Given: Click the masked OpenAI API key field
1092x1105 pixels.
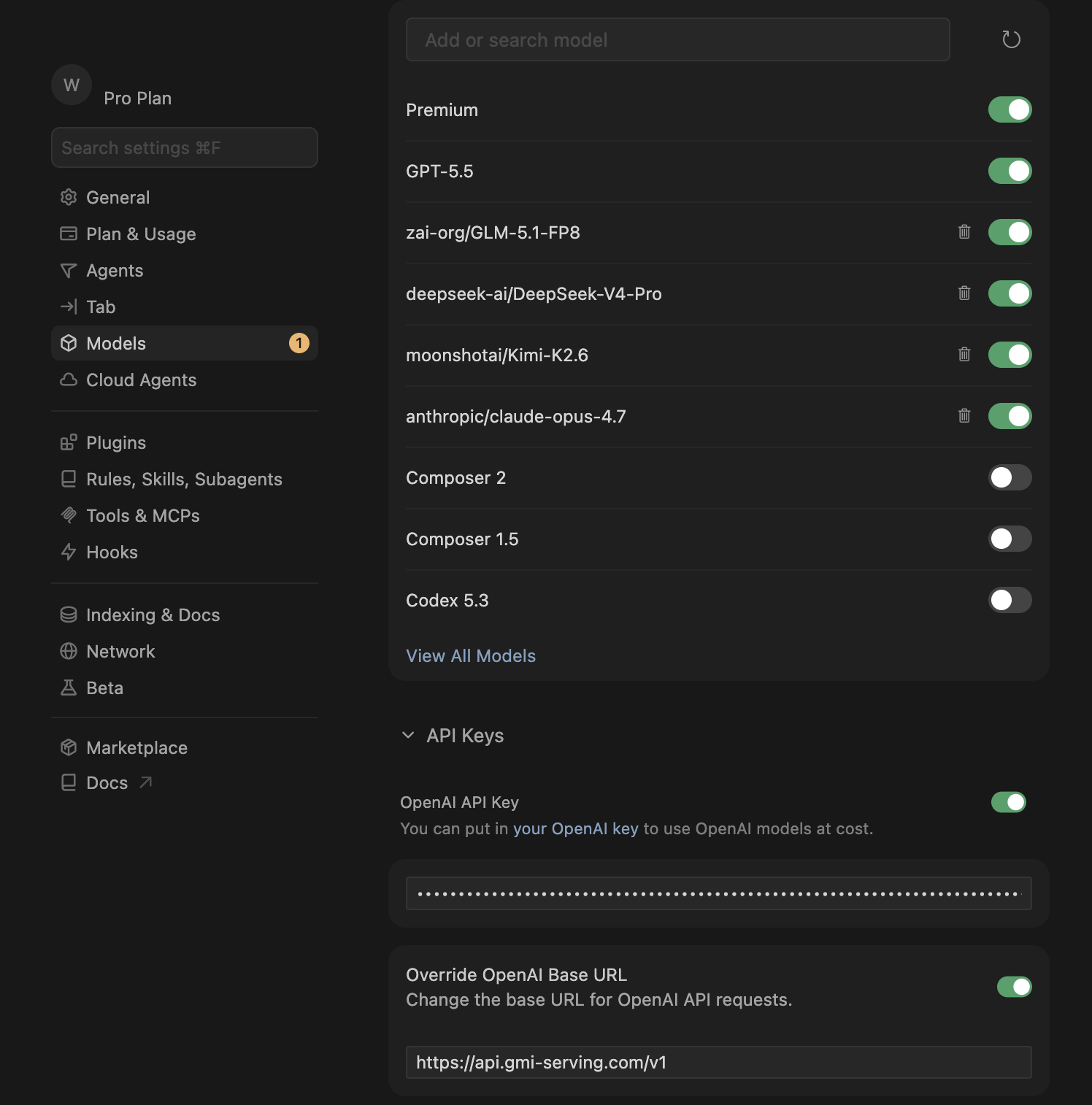Looking at the screenshot, I should (x=718, y=893).
